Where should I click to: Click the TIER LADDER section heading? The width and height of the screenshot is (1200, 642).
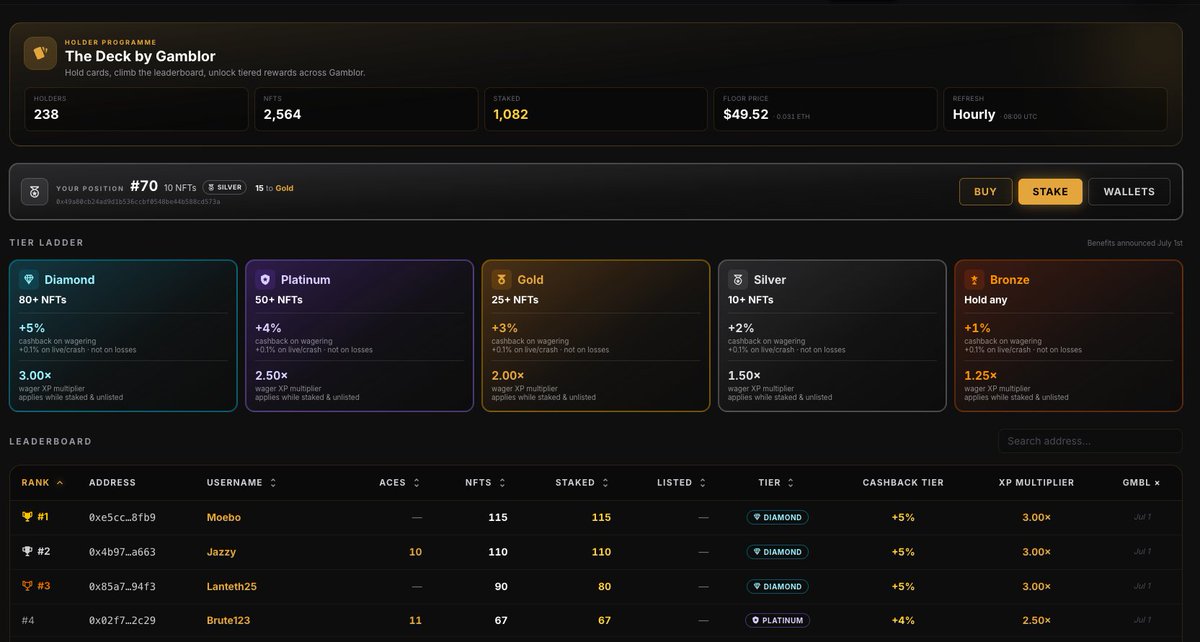(46, 242)
